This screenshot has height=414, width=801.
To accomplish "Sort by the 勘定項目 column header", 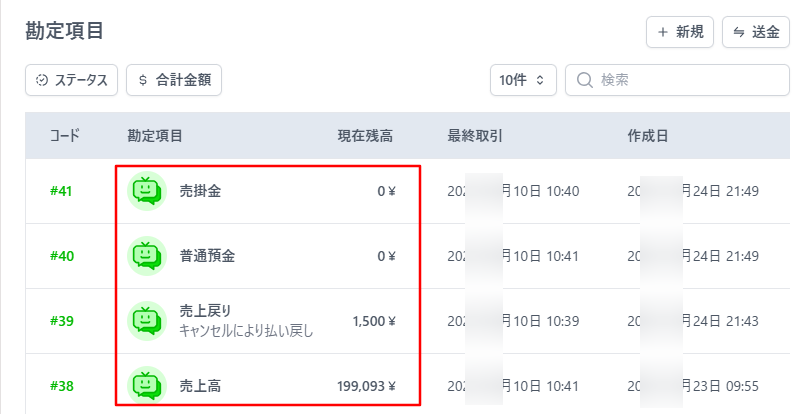I will coord(154,135).
